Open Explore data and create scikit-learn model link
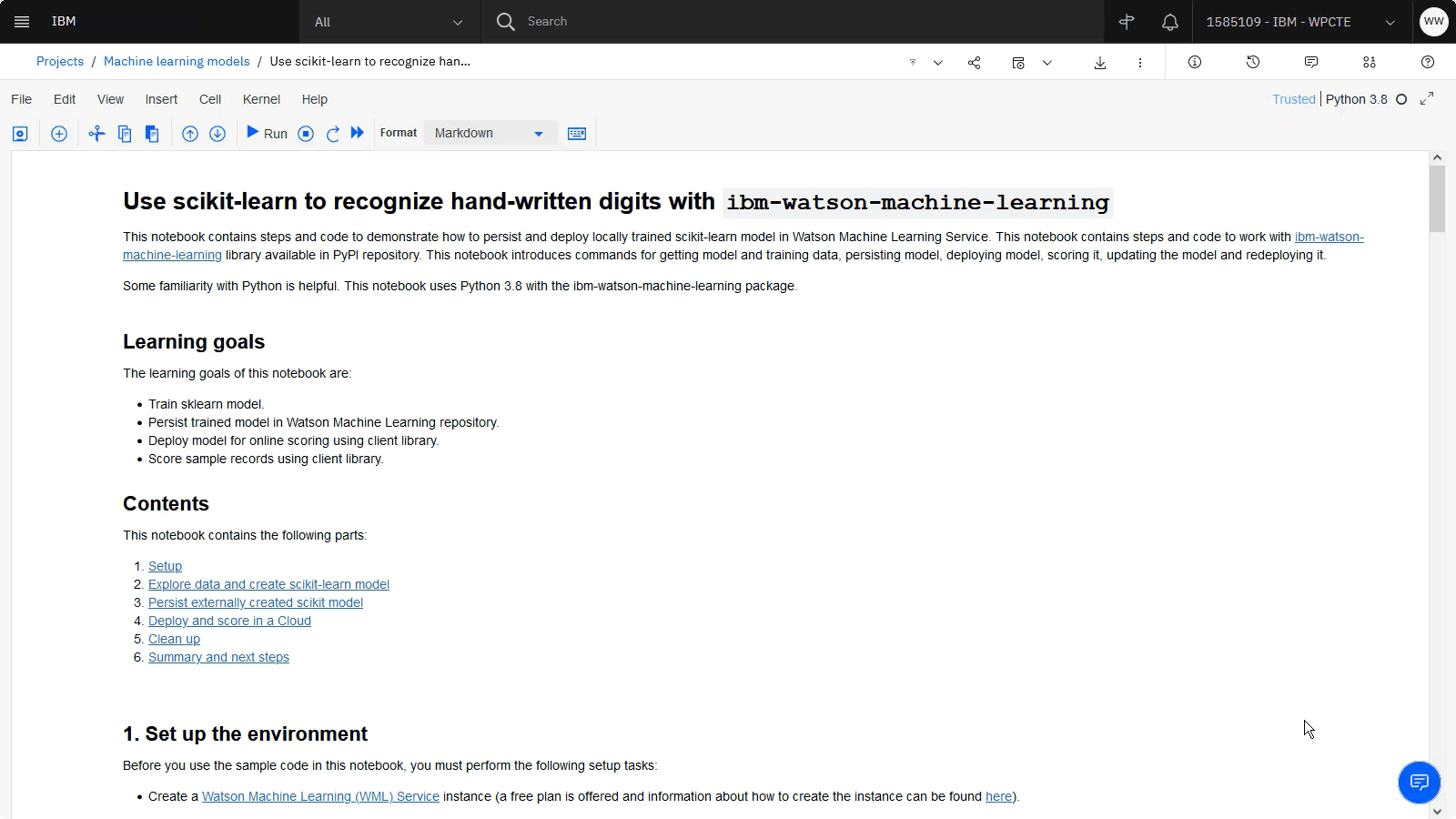Viewport: 1456px width, 819px height. point(268,584)
